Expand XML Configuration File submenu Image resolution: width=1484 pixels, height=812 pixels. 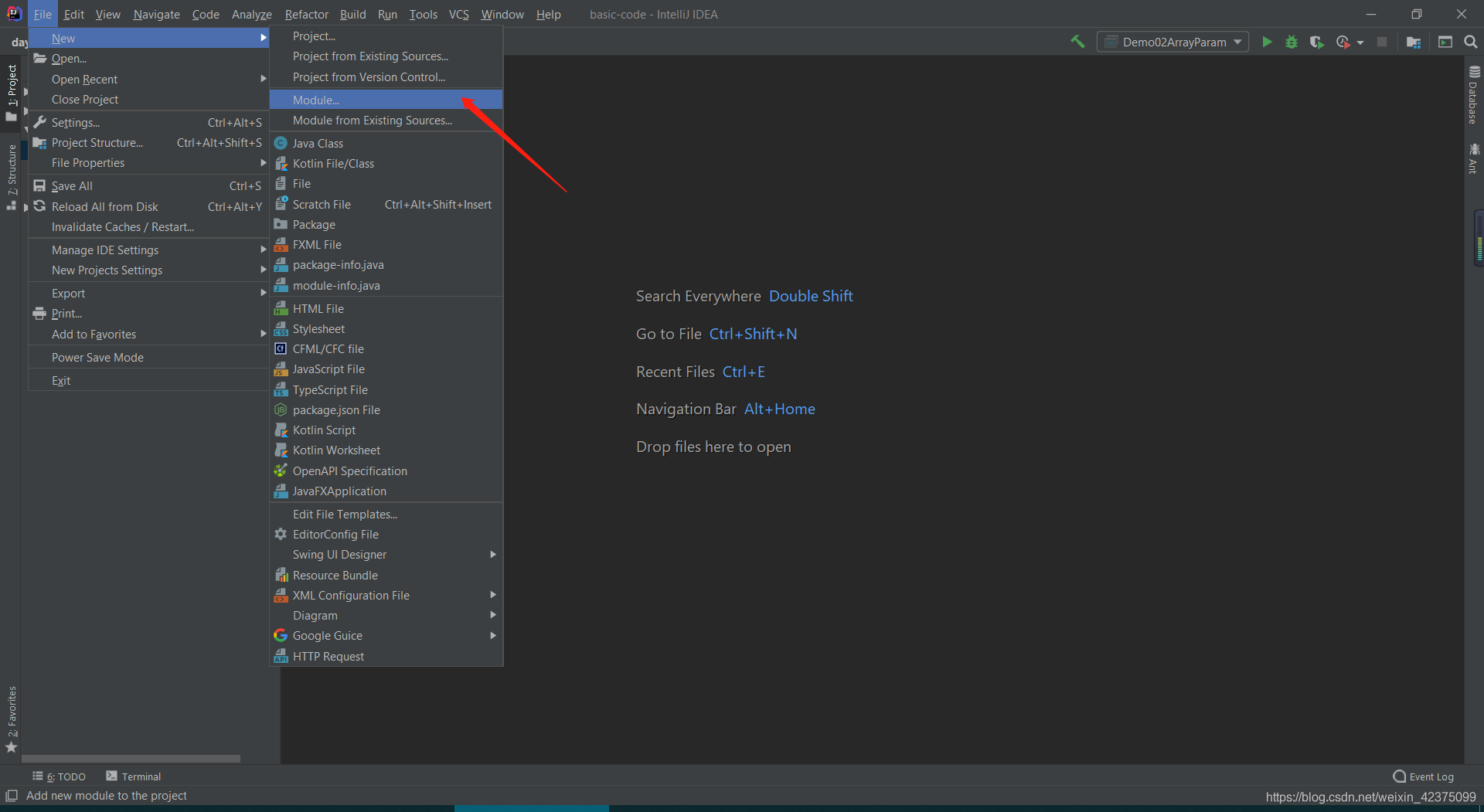(386, 596)
